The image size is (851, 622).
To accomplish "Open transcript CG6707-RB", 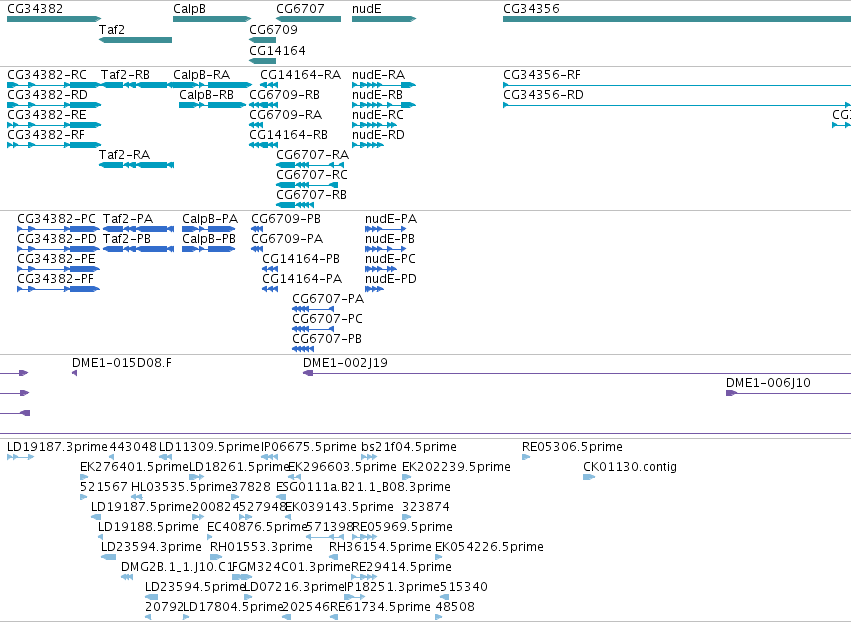I will pyautogui.click(x=295, y=205).
